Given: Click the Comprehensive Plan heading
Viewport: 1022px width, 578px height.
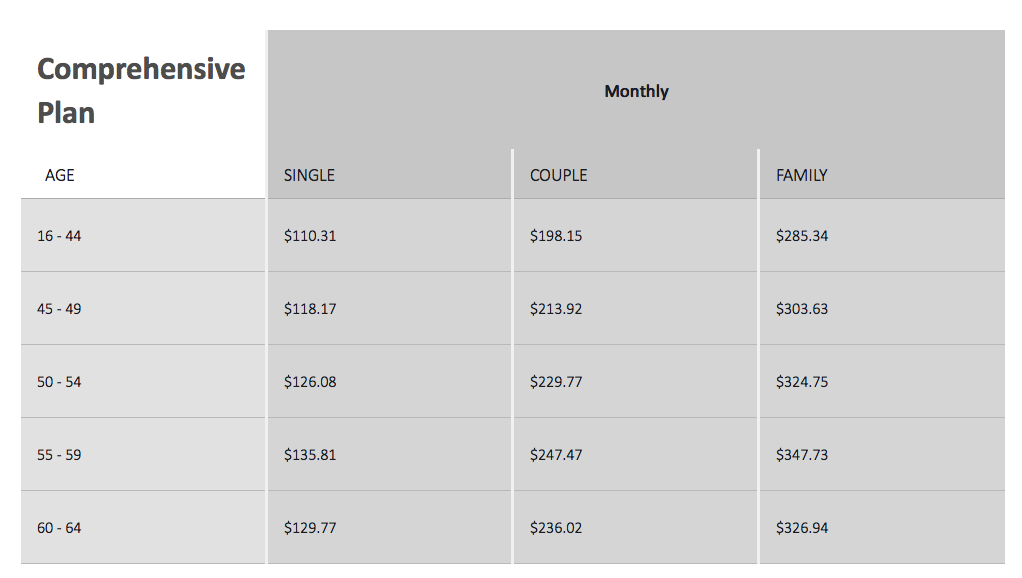Looking at the screenshot, I should point(141,91).
